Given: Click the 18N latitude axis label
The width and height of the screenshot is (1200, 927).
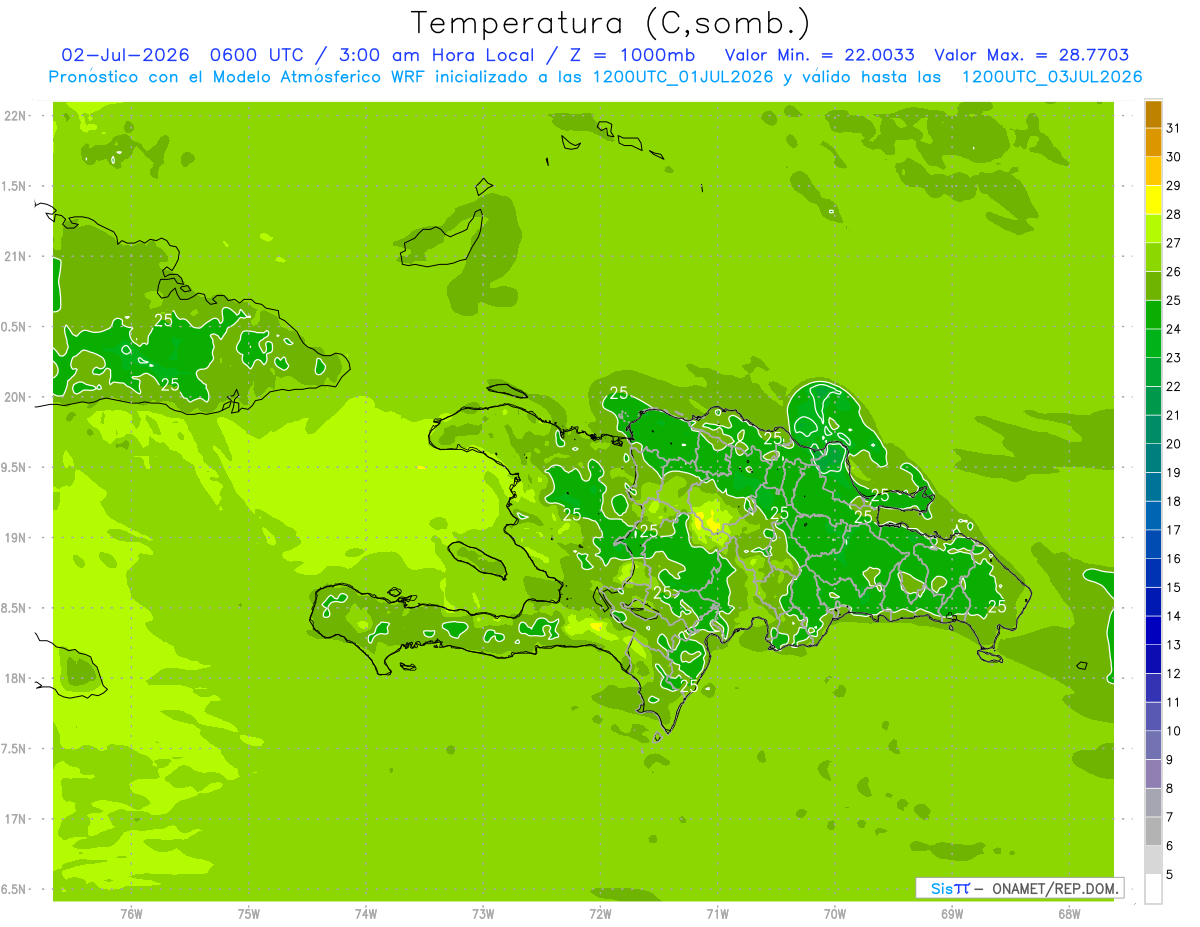Looking at the screenshot, I should pos(17,678).
